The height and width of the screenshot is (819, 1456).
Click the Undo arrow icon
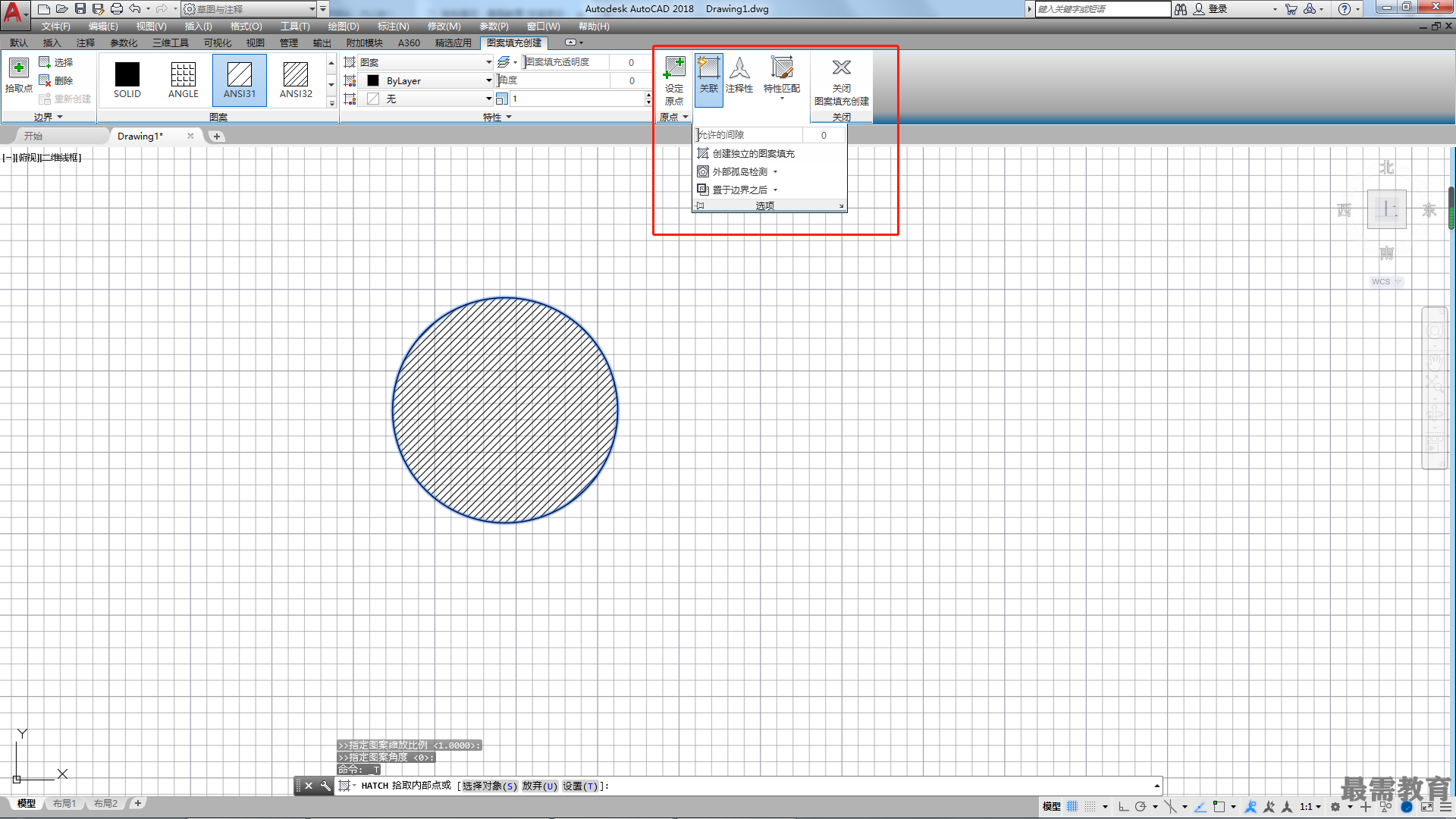[x=135, y=9]
